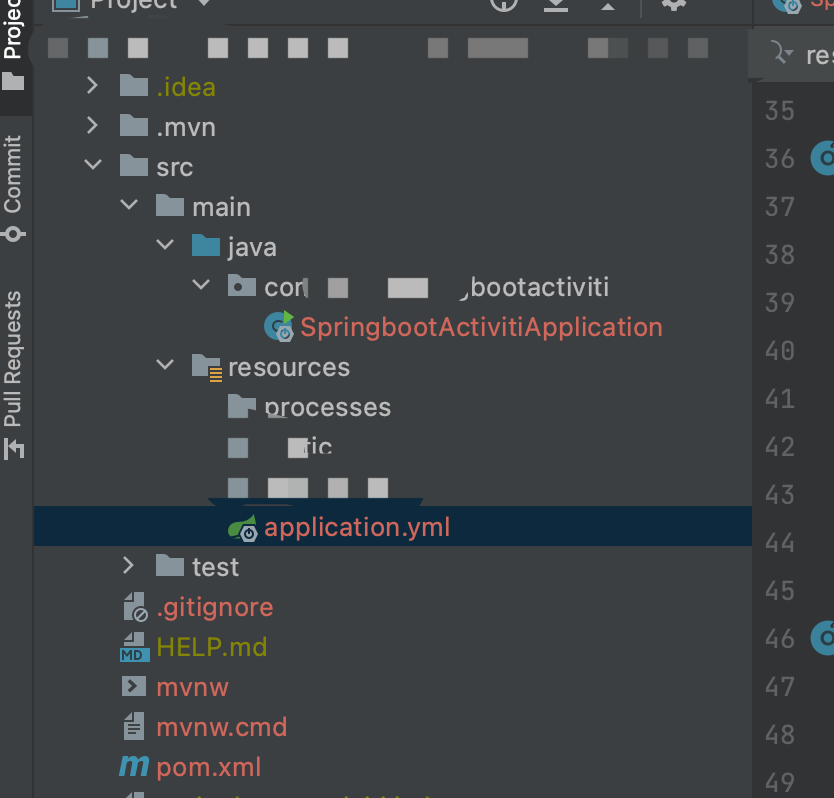
Task: Collapse the resources folder
Action: pyautogui.click(x=165, y=365)
